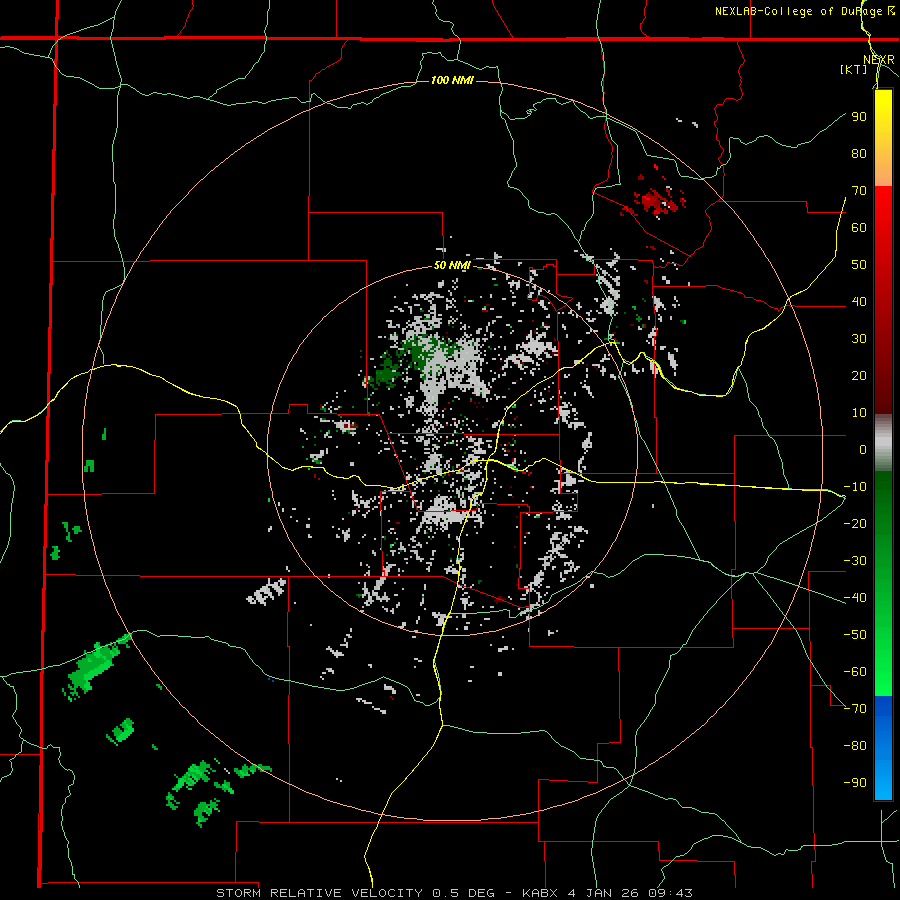Image resolution: width=900 pixels, height=900 pixels.
Task: Pick the -60 label on color scale
Action: [855, 672]
